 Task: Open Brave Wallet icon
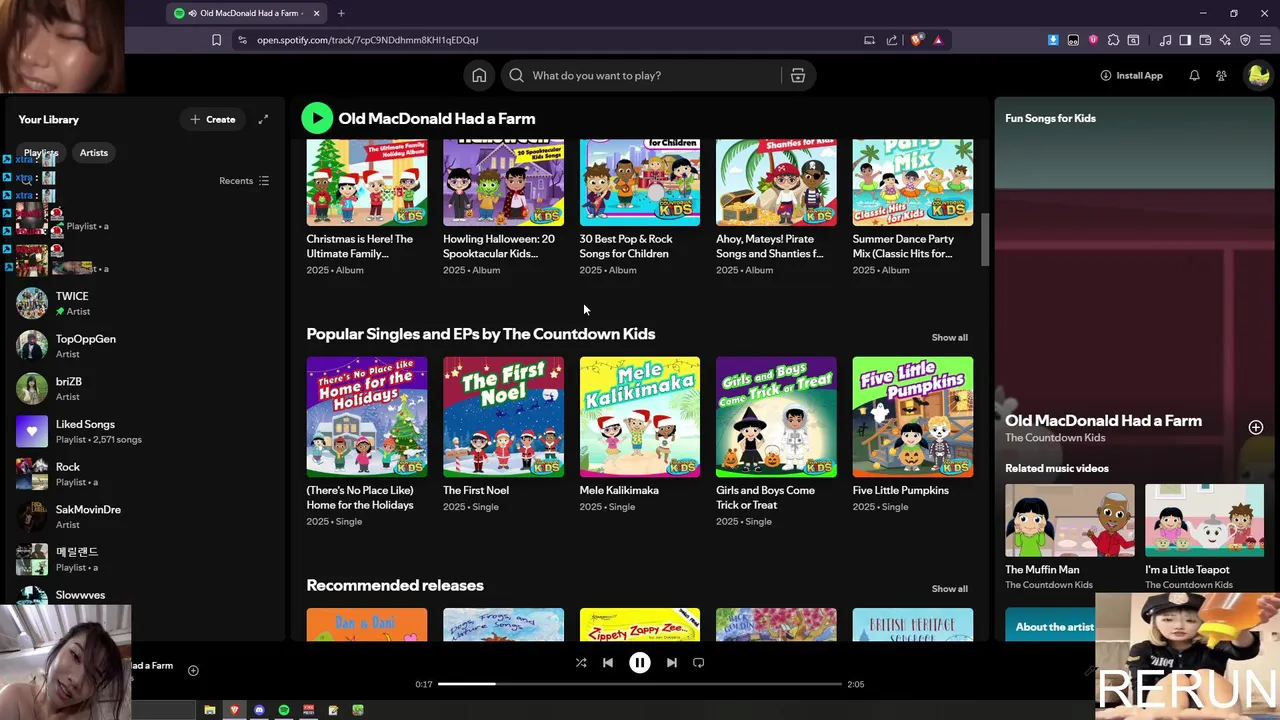tap(1205, 40)
